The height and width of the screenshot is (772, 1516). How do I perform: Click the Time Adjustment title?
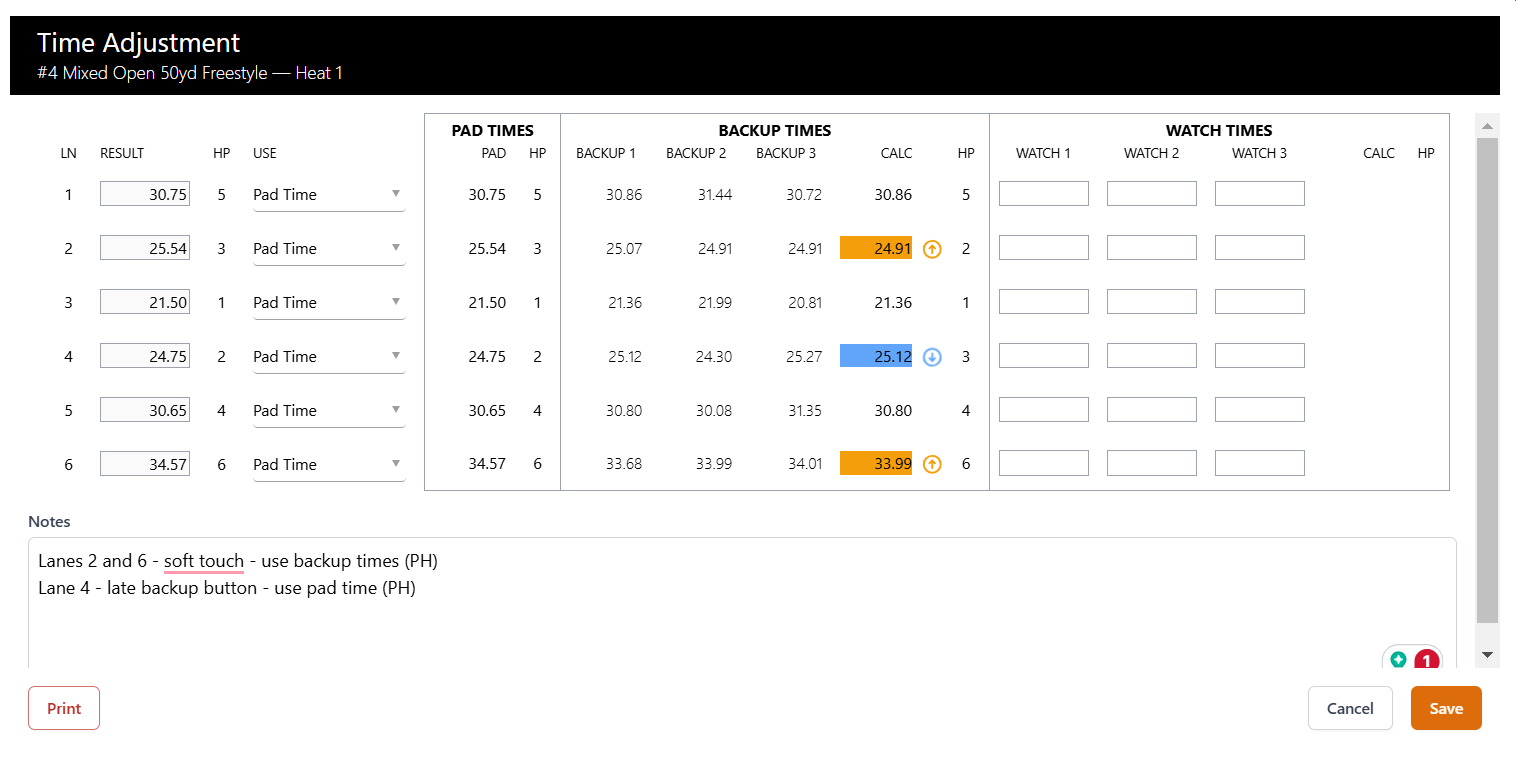point(139,43)
